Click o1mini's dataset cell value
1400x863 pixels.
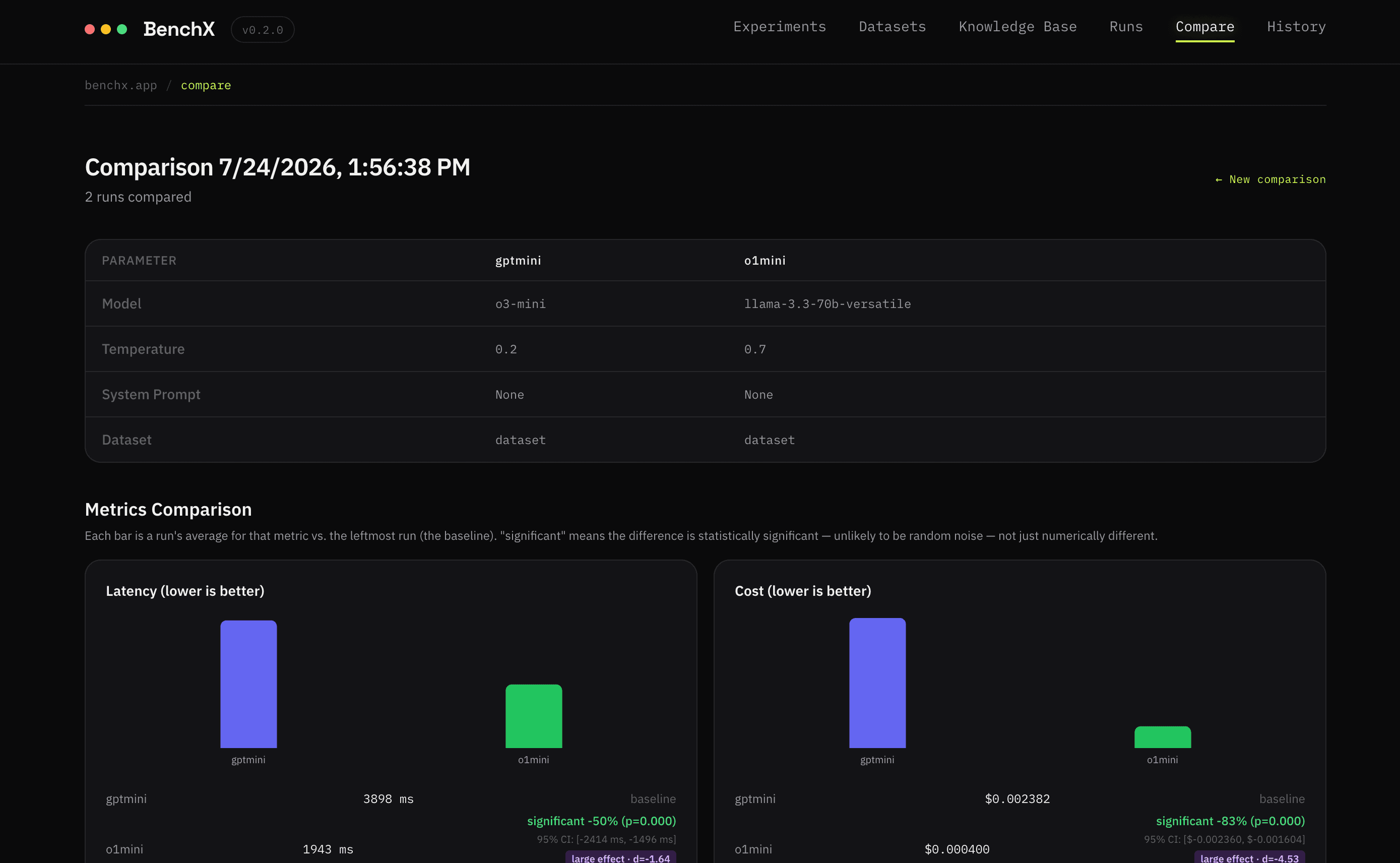point(769,440)
